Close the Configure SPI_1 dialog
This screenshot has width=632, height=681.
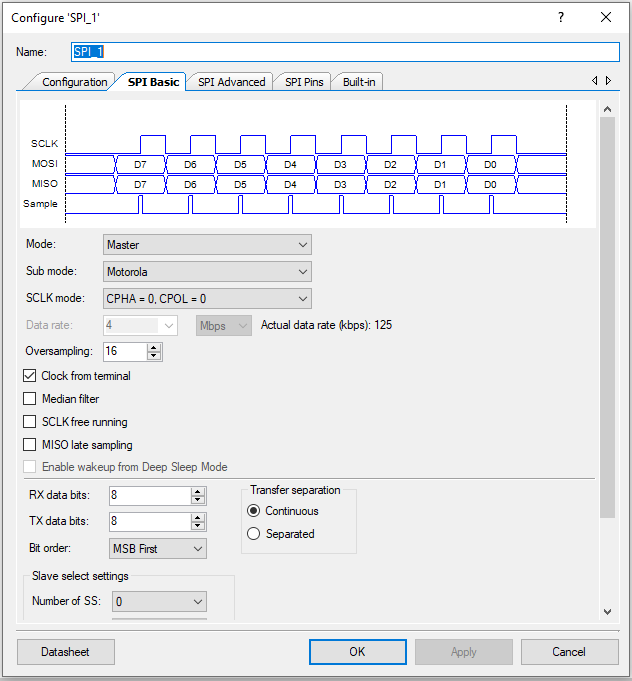pos(606,17)
